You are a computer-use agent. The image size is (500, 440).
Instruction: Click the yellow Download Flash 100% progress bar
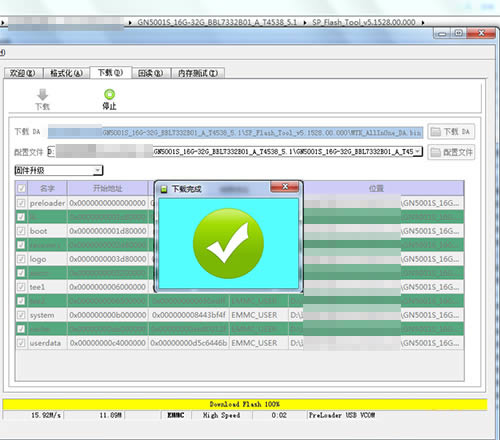[245, 404]
